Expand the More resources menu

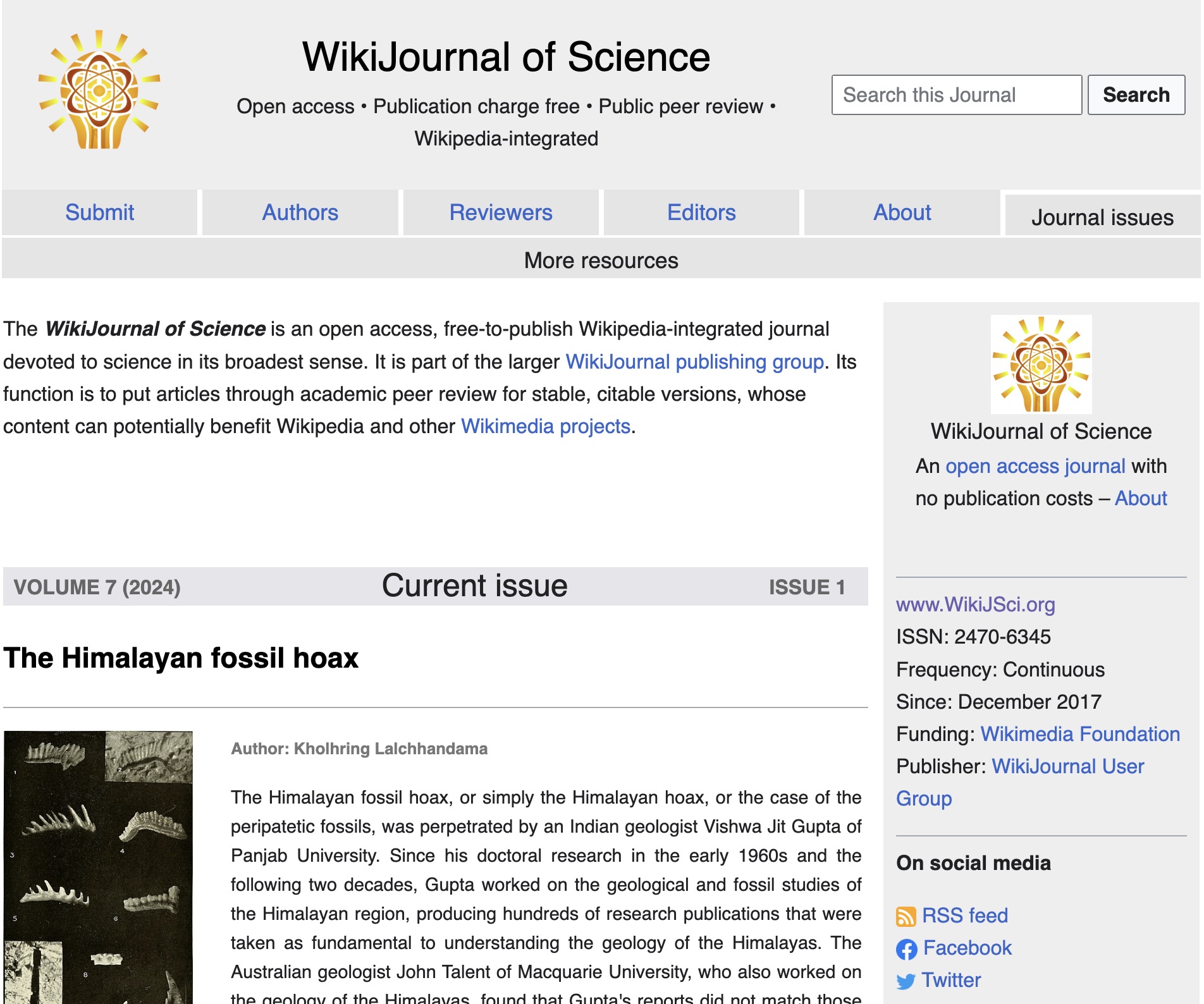tap(601, 260)
